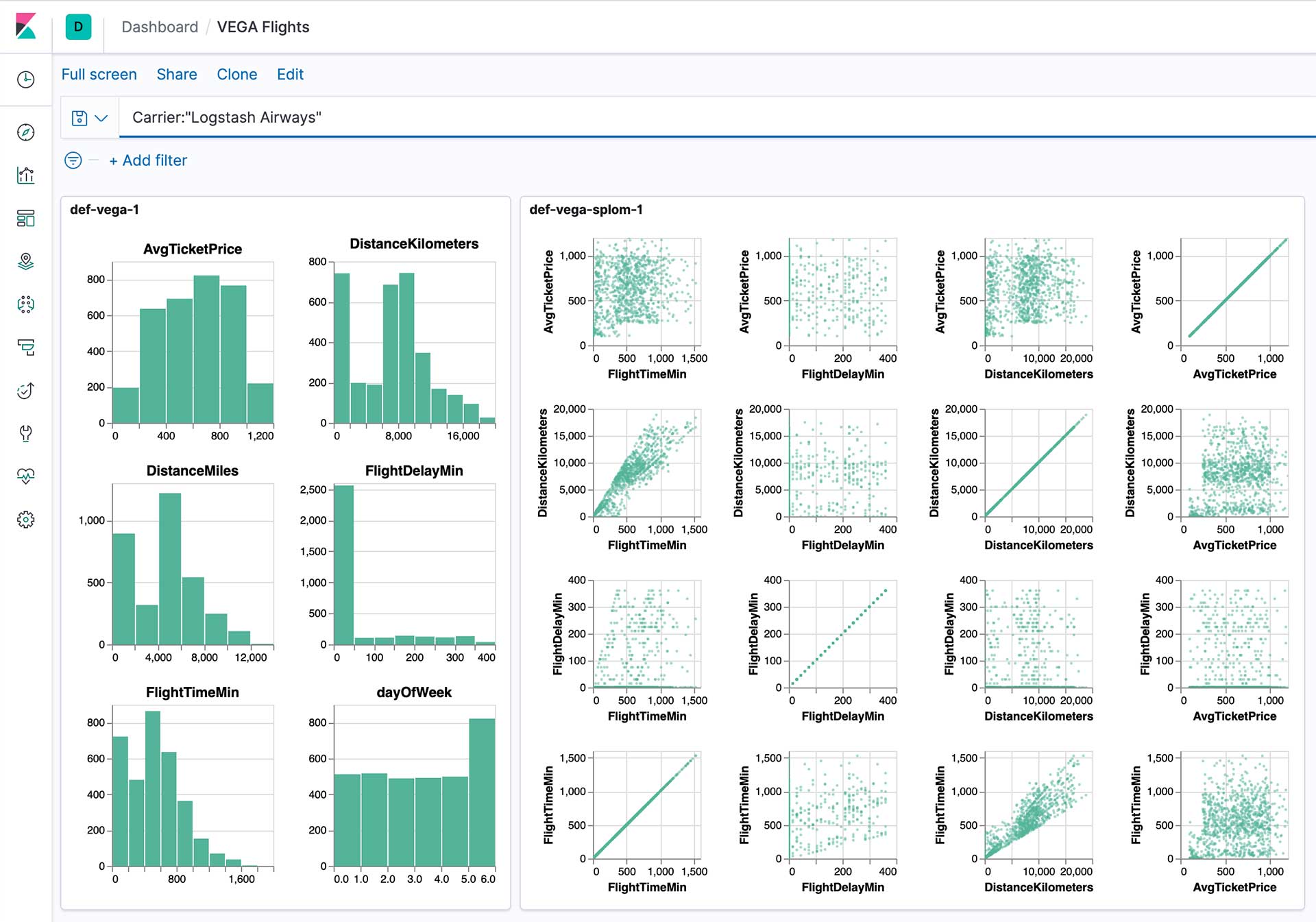
Task: Open Discover compass icon in sidebar
Action: coord(25,132)
